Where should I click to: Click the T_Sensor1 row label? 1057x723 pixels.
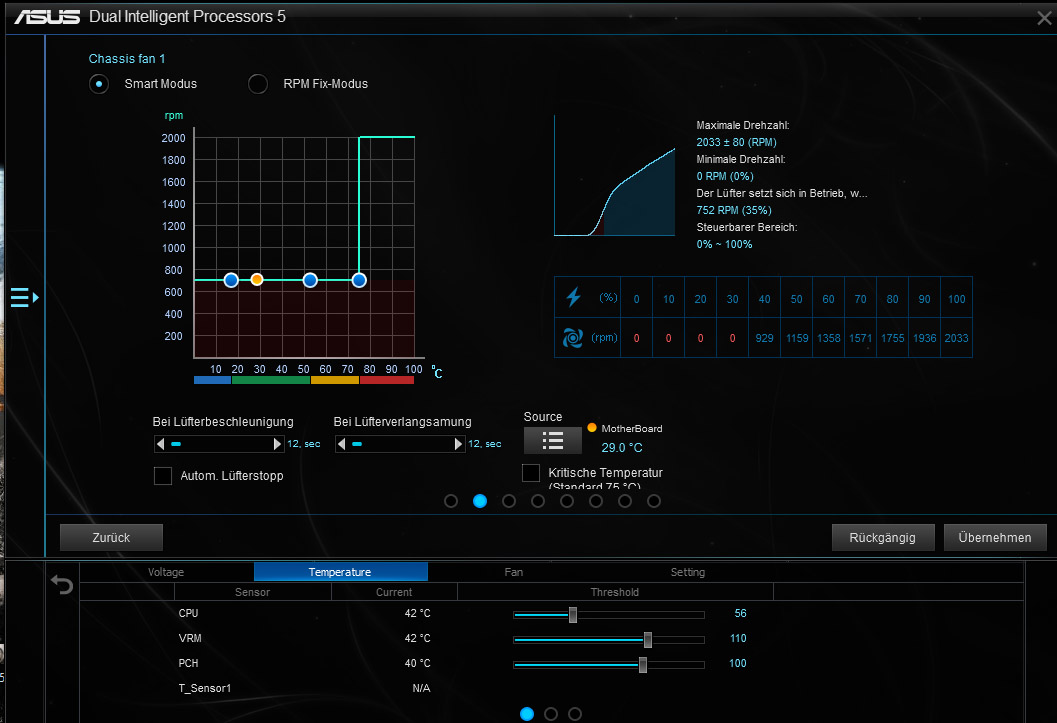[205, 688]
